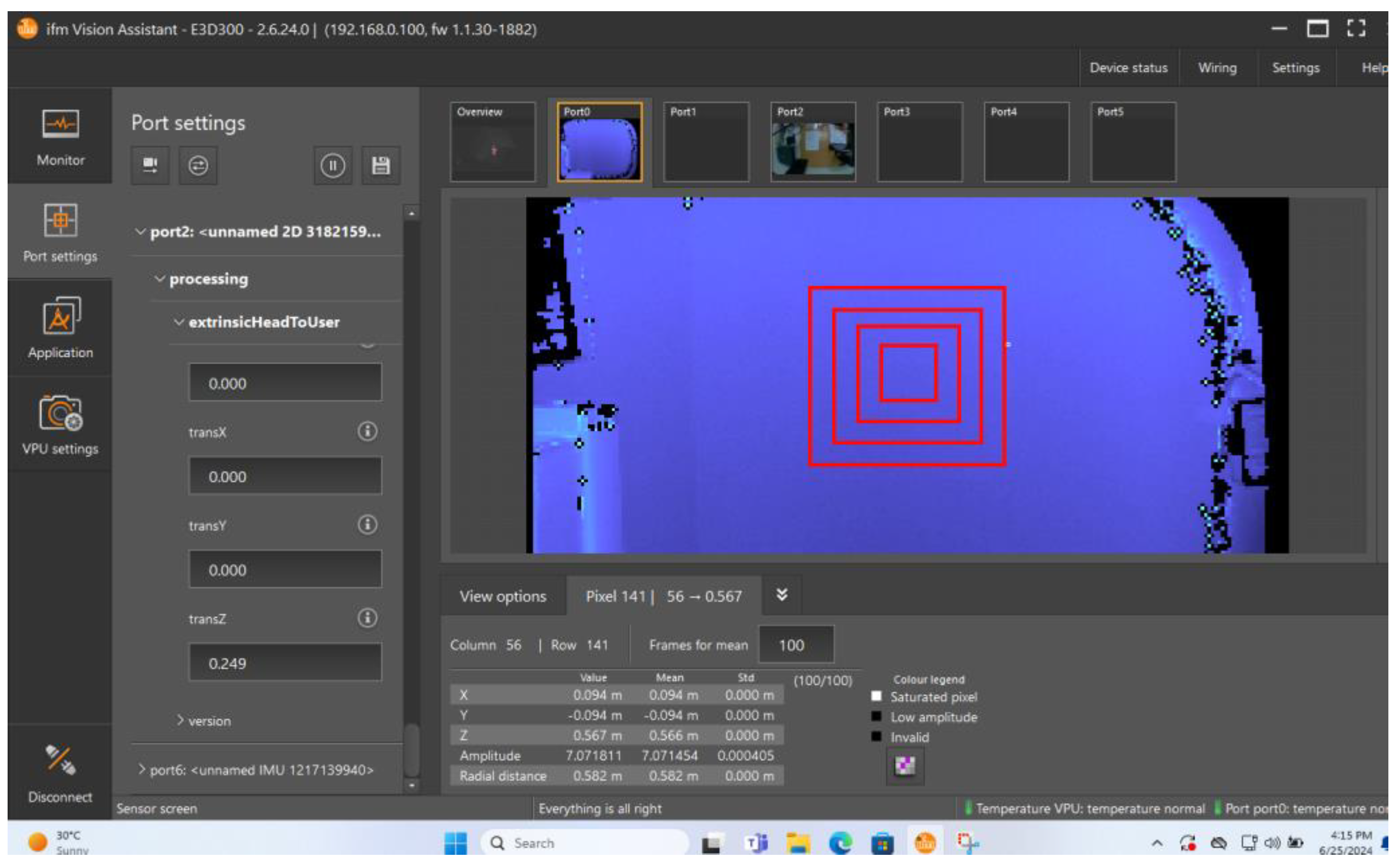Click the Frames for mean input field

tap(796, 645)
